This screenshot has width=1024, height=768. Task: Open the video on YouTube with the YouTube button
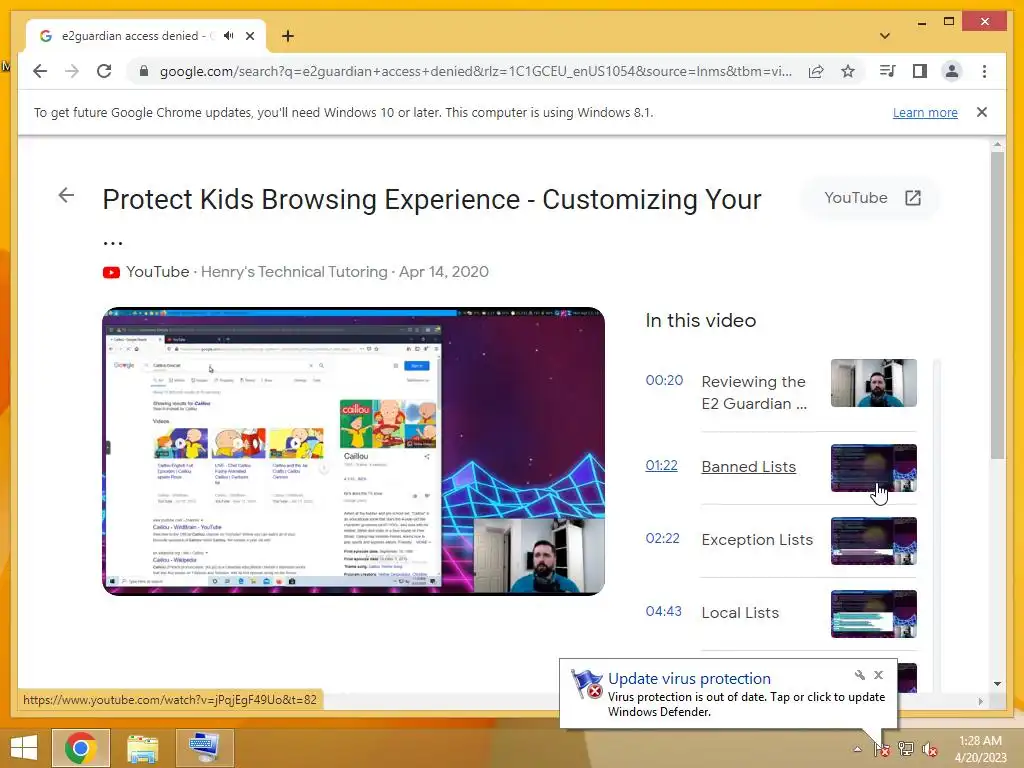click(871, 198)
